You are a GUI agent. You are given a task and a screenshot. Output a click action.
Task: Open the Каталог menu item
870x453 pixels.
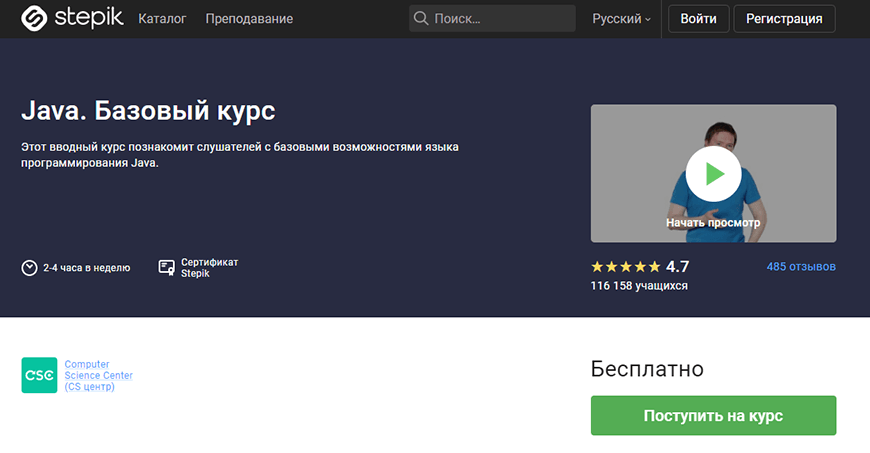coord(162,19)
